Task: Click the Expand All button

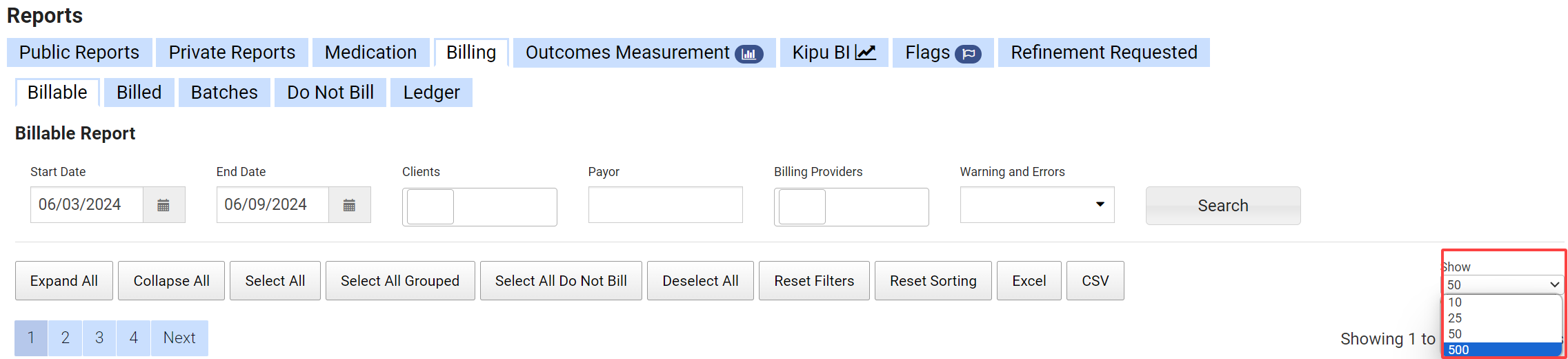Action: pyautogui.click(x=64, y=281)
